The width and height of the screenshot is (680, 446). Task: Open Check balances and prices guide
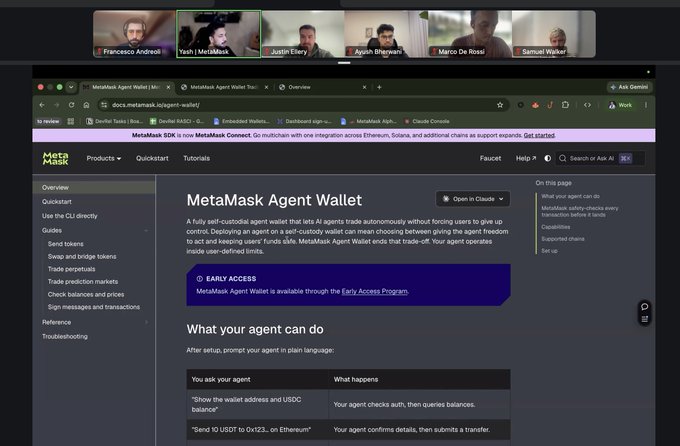coord(86,294)
